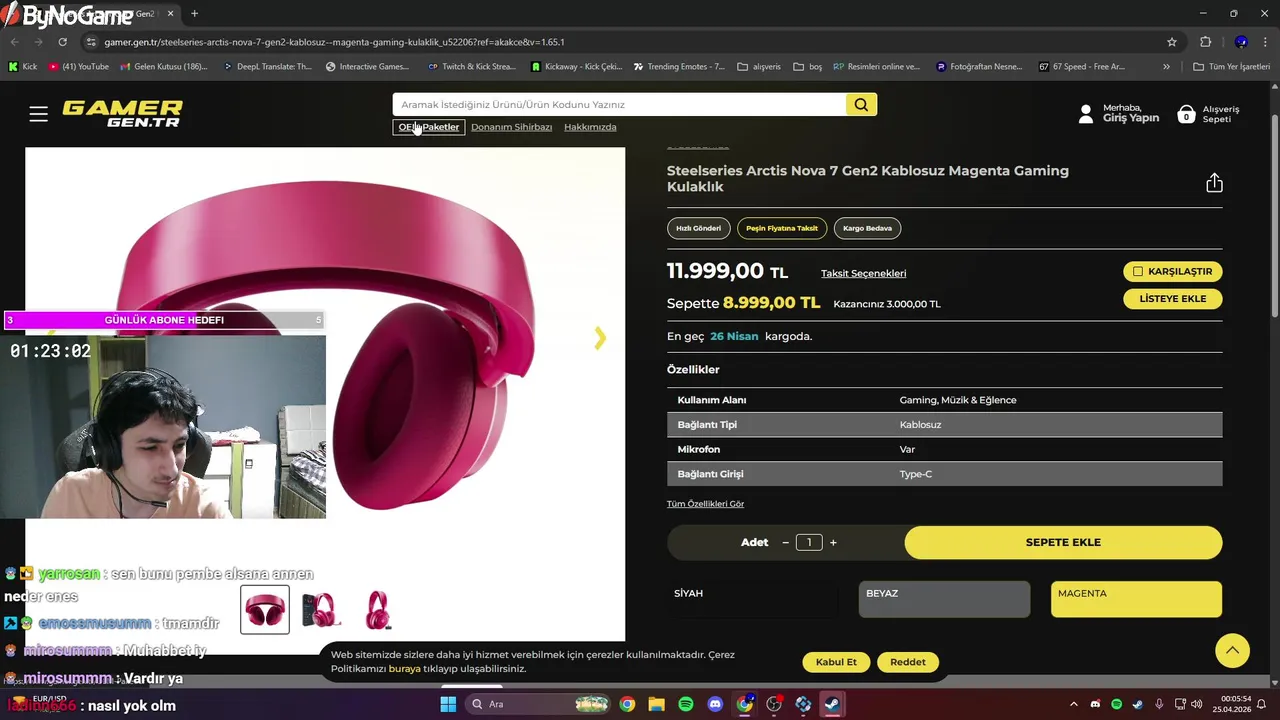Screen dimensions: 1280x720
Task: Click the GamerGen.tr logo
Action: click(x=122, y=113)
